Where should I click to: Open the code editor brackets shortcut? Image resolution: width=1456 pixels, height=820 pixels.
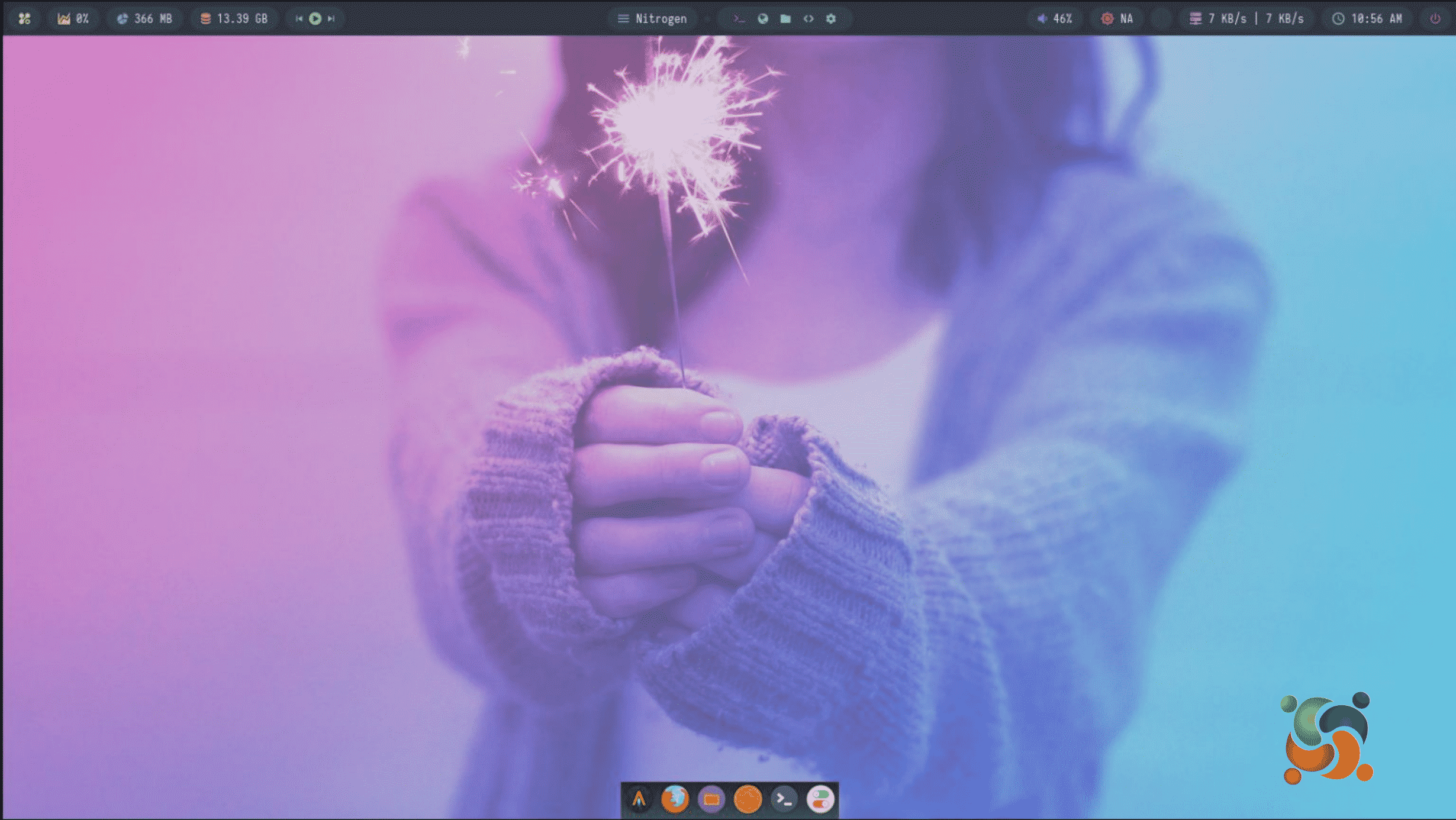coord(808,19)
